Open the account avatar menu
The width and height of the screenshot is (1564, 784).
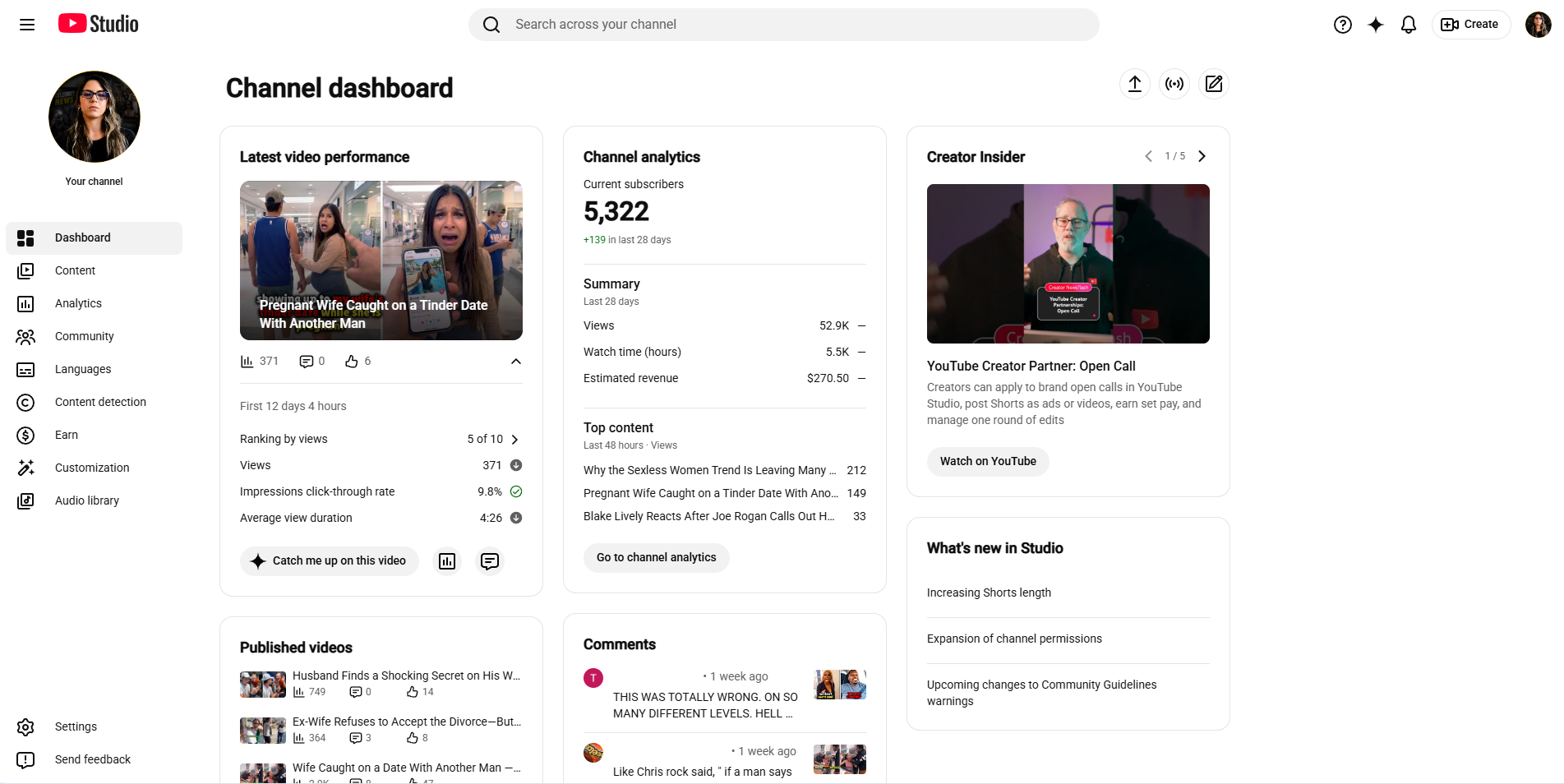click(x=1539, y=25)
